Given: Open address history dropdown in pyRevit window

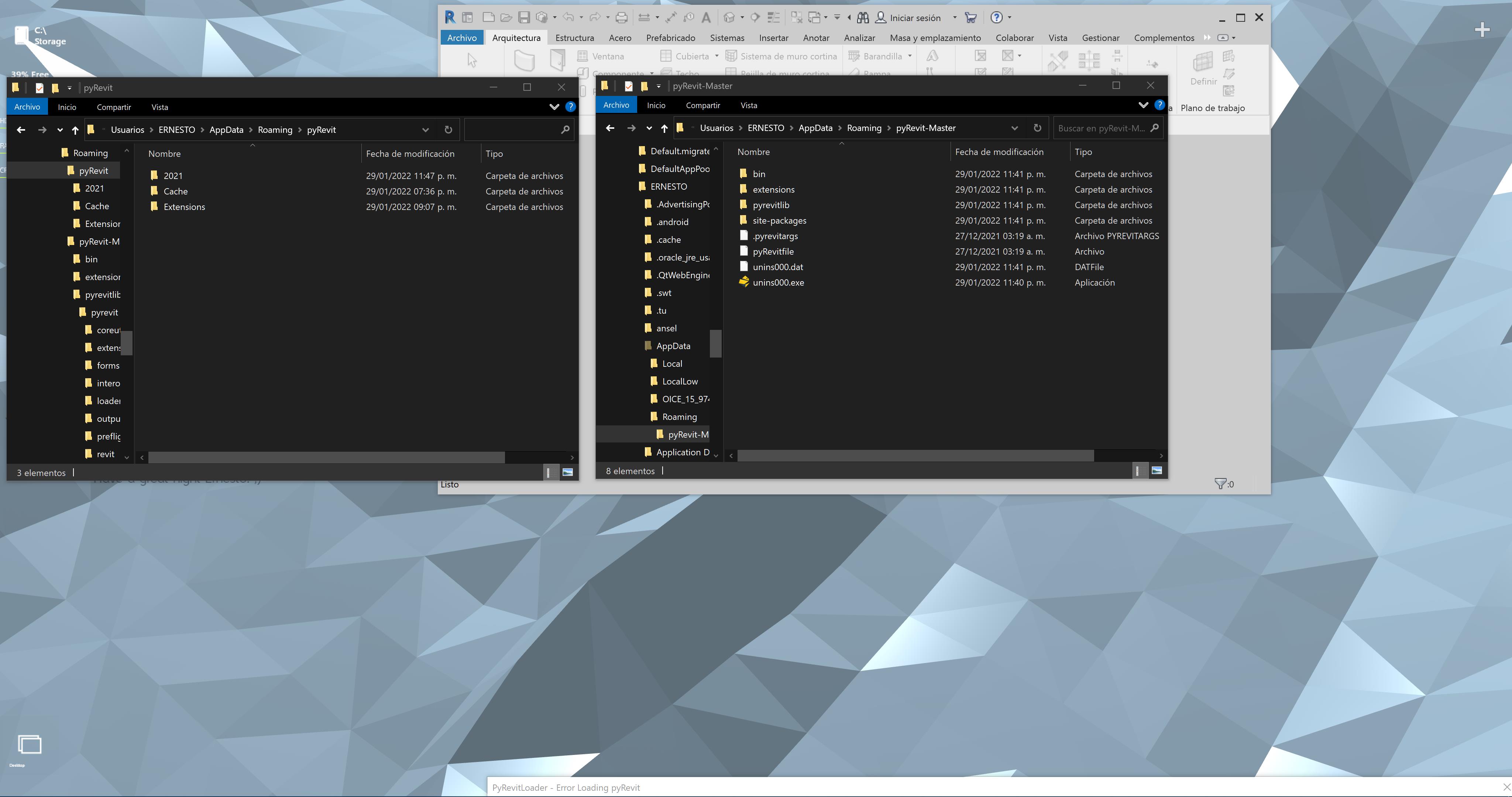Looking at the screenshot, I should tap(426, 130).
